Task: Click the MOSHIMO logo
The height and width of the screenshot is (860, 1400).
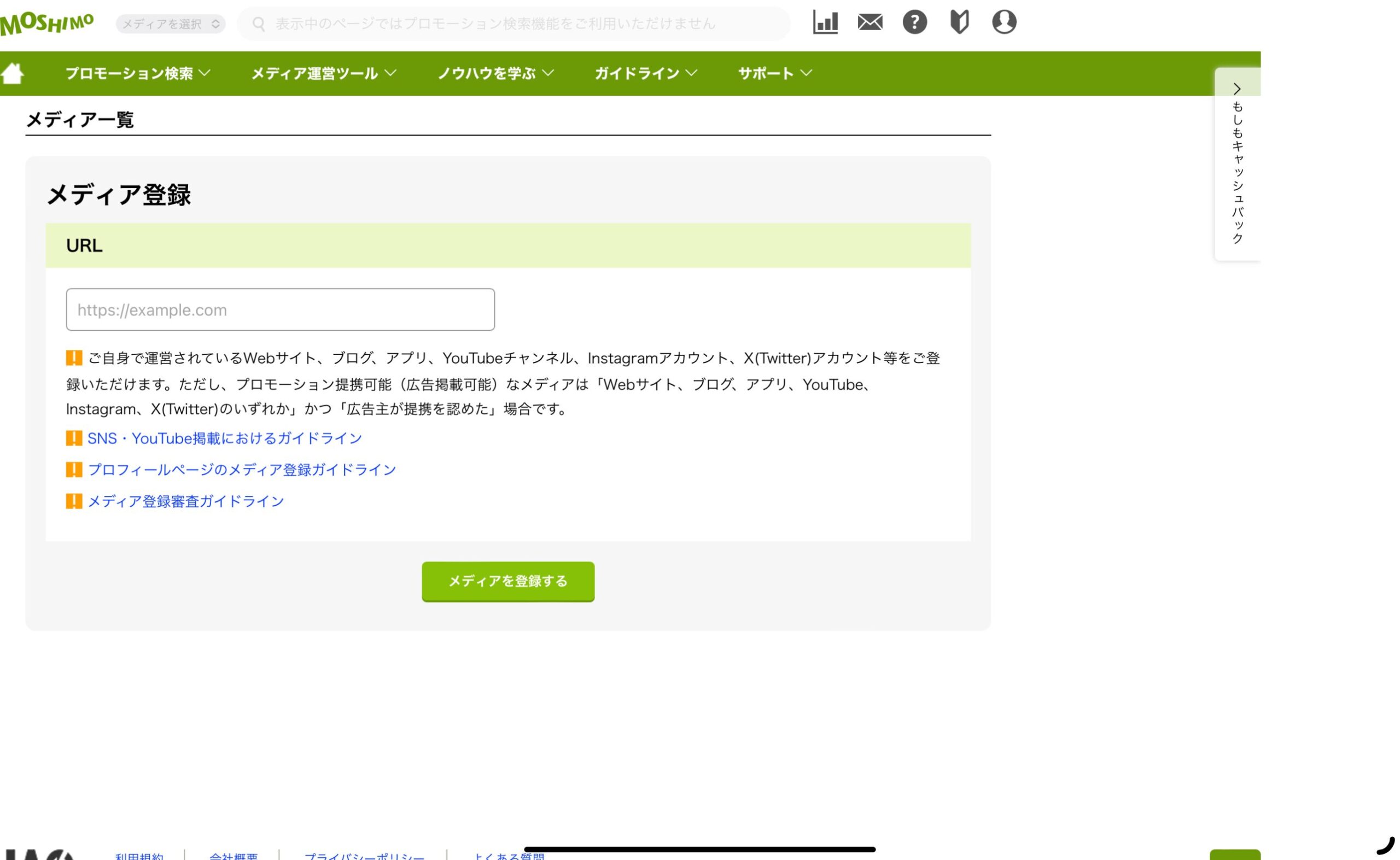Action: click(46, 24)
